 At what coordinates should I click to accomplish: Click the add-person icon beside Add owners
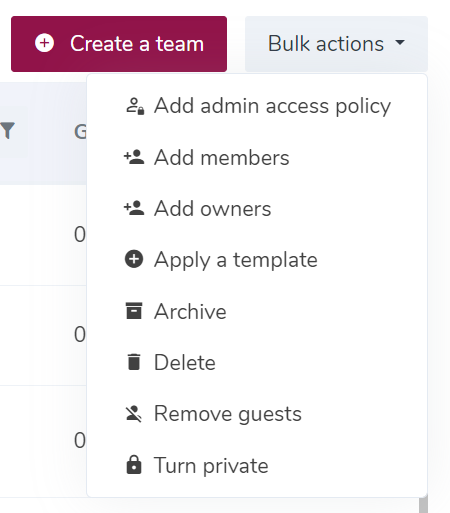click(134, 208)
